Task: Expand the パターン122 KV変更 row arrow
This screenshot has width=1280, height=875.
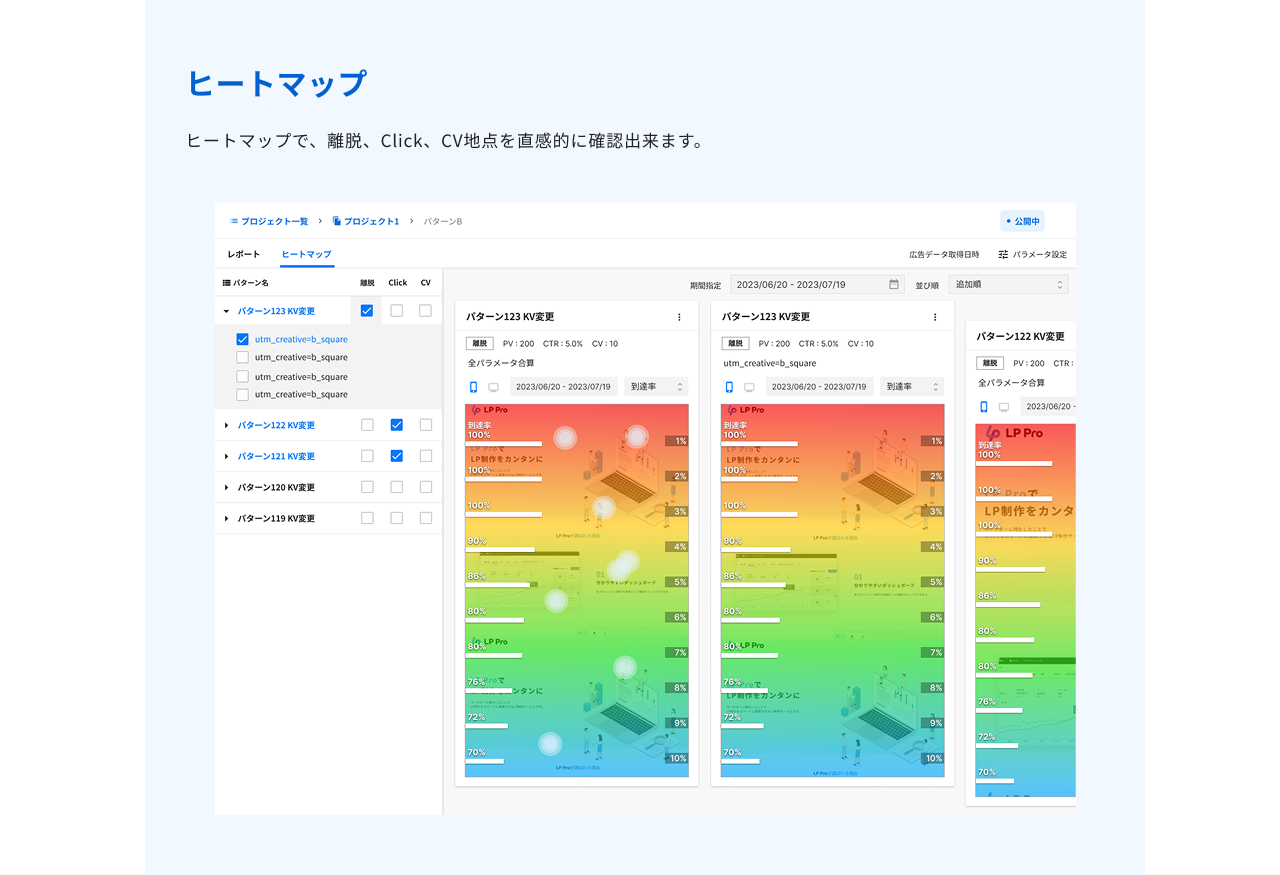Action: [226, 425]
